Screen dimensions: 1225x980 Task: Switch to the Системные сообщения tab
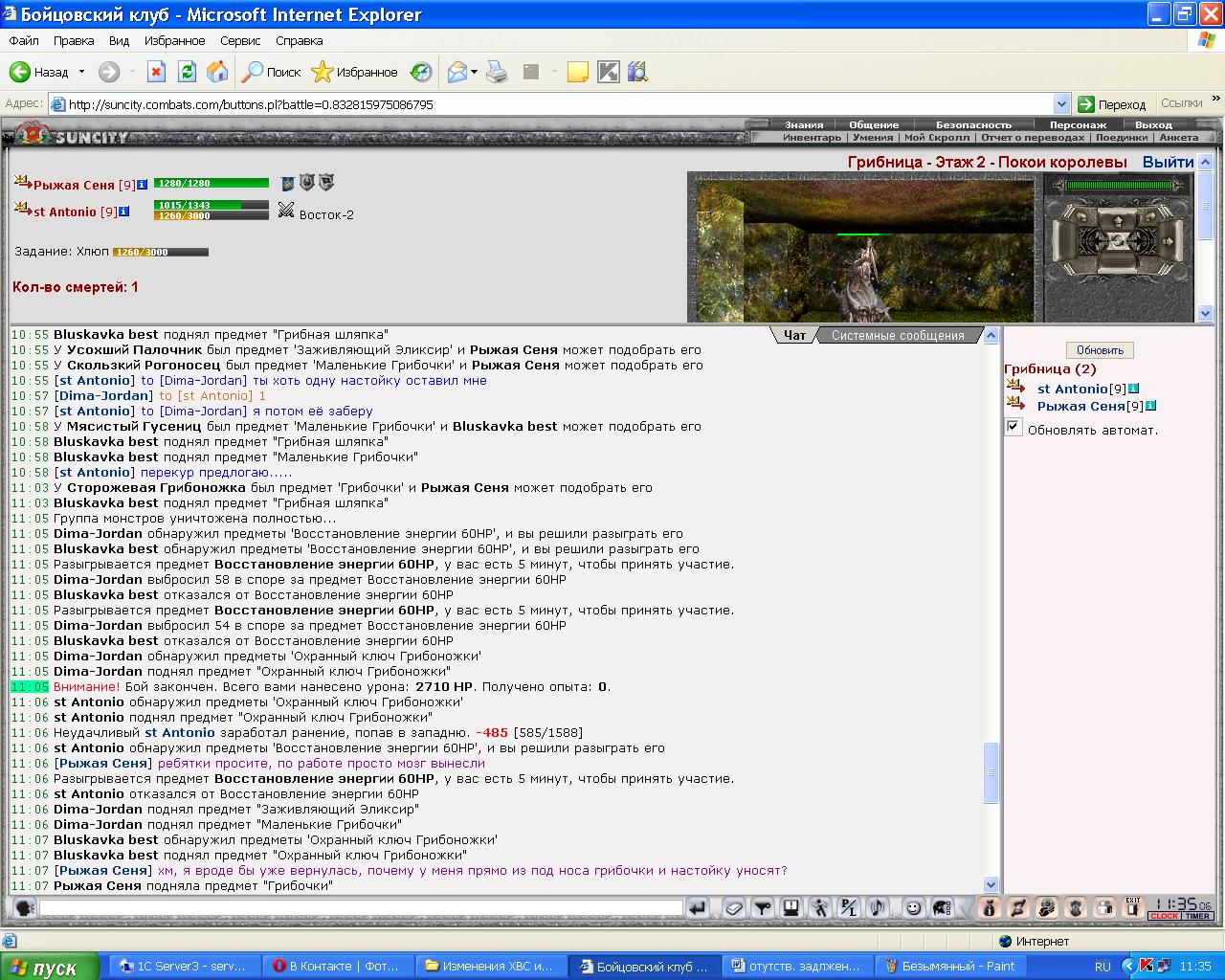click(897, 335)
